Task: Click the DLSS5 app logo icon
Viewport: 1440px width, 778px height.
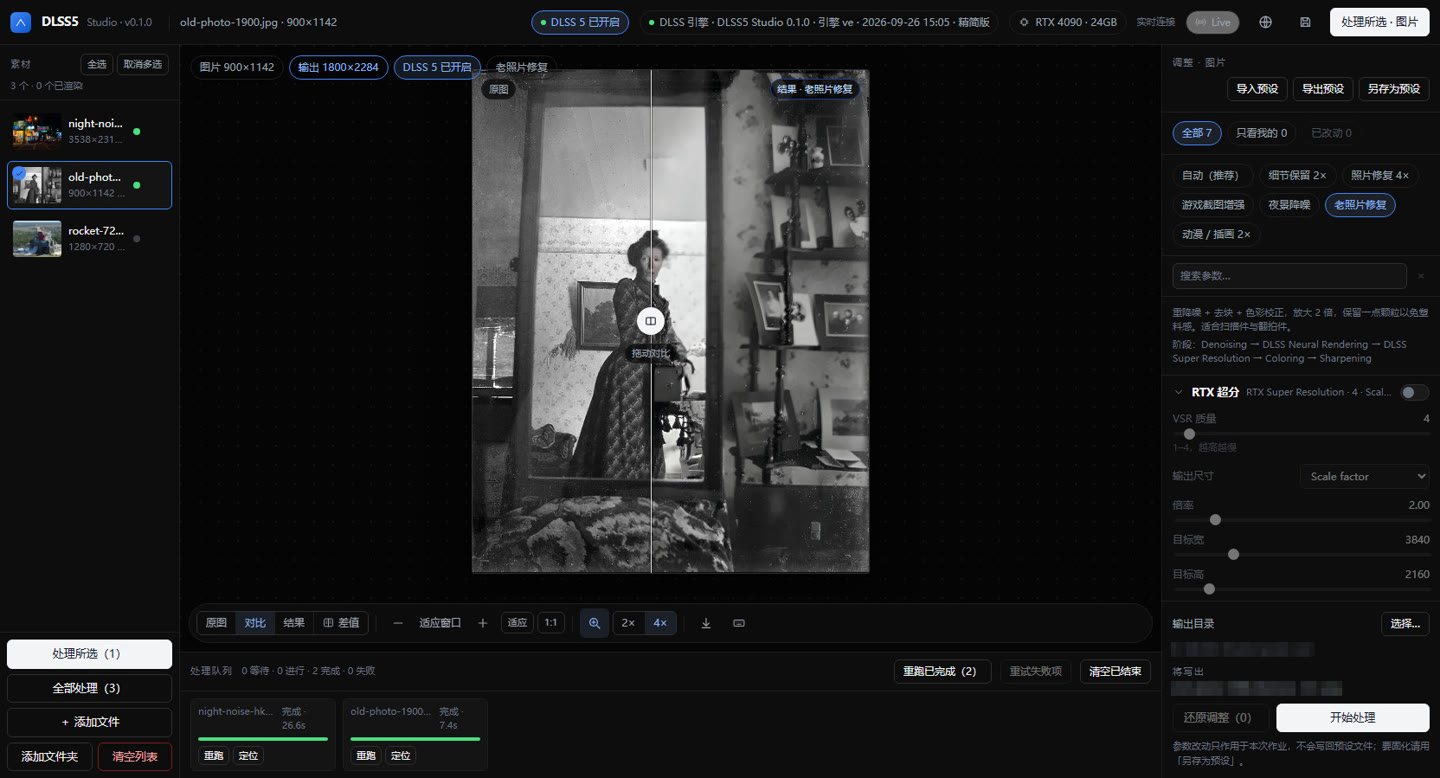Action: click(x=20, y=21)
